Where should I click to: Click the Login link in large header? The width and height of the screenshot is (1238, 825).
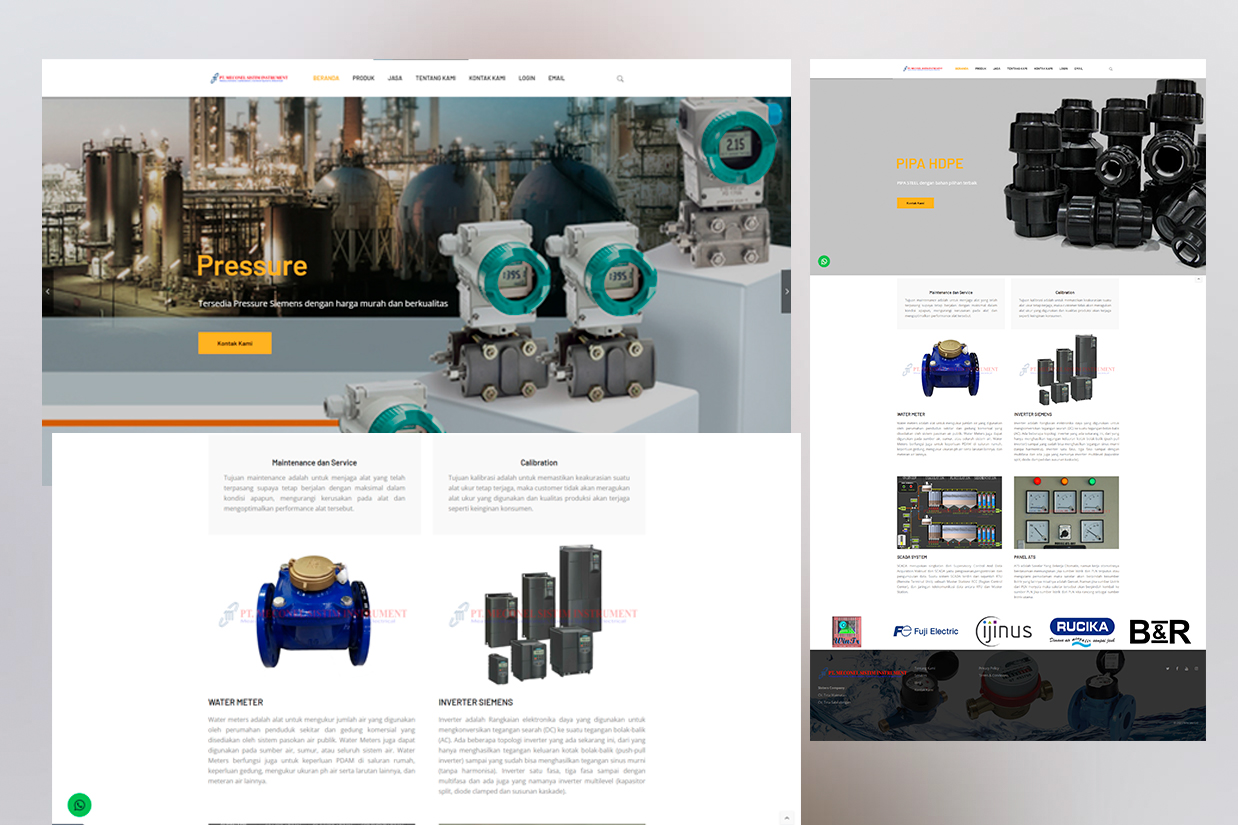(527, 78)
